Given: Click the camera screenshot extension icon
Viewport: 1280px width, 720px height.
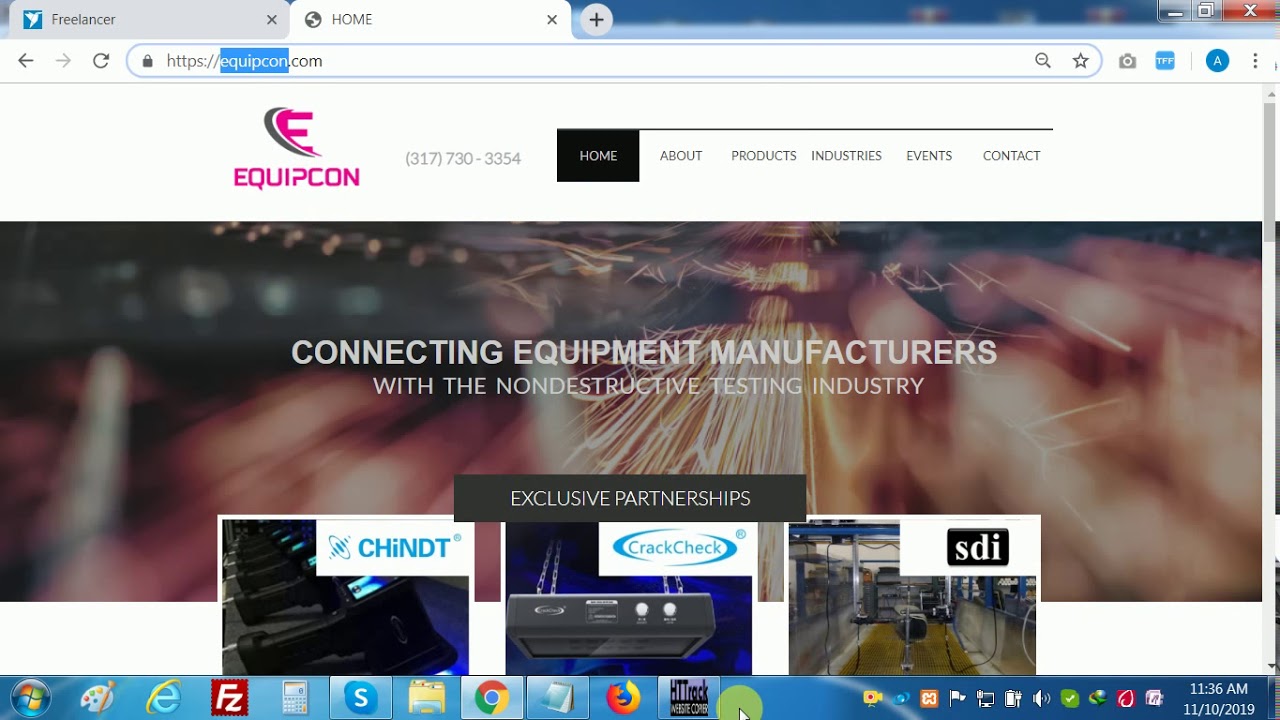Looking at the screenshot, I should pyautogui.click(x=1128, y=61).
